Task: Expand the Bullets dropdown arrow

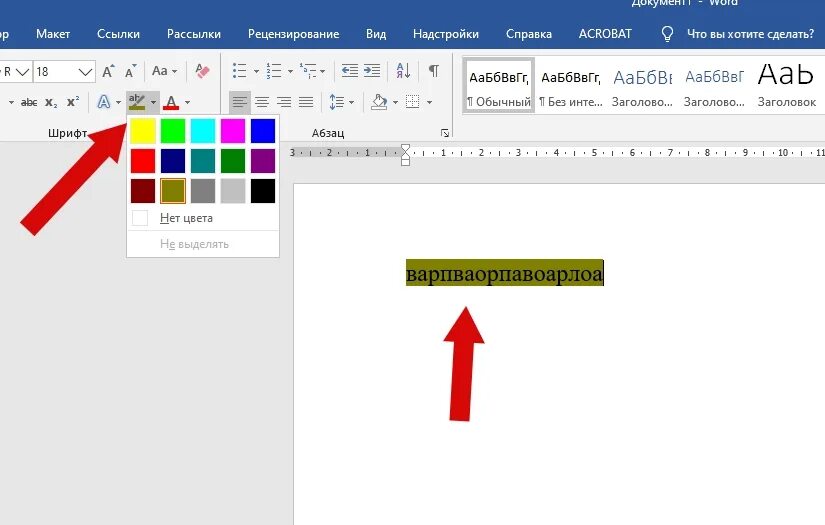Action: click(256, 72)
